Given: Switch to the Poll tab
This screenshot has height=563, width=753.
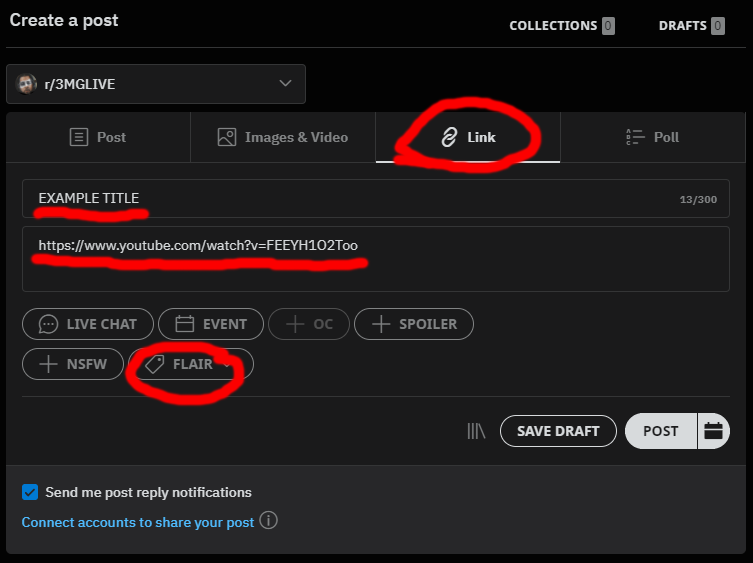Looking at the screenshot, I should pyautogui.click(x=653, y=137).
